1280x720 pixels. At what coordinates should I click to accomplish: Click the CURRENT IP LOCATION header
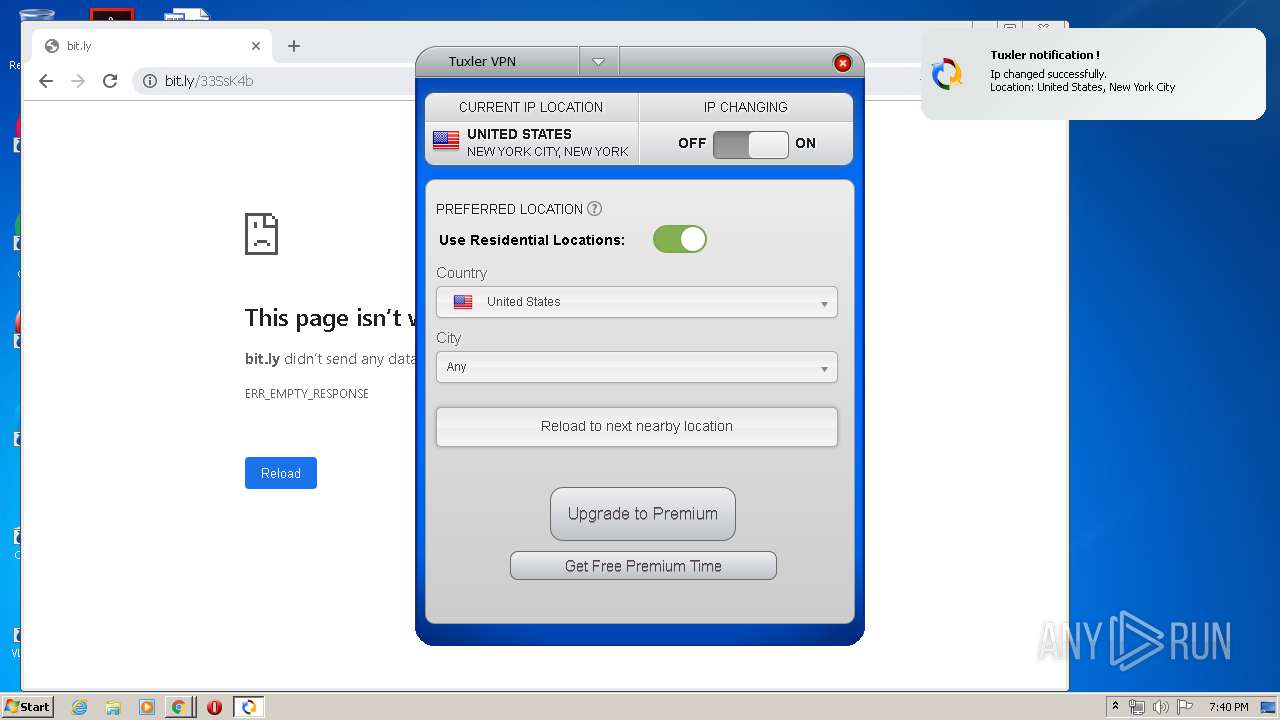[531, 107]
